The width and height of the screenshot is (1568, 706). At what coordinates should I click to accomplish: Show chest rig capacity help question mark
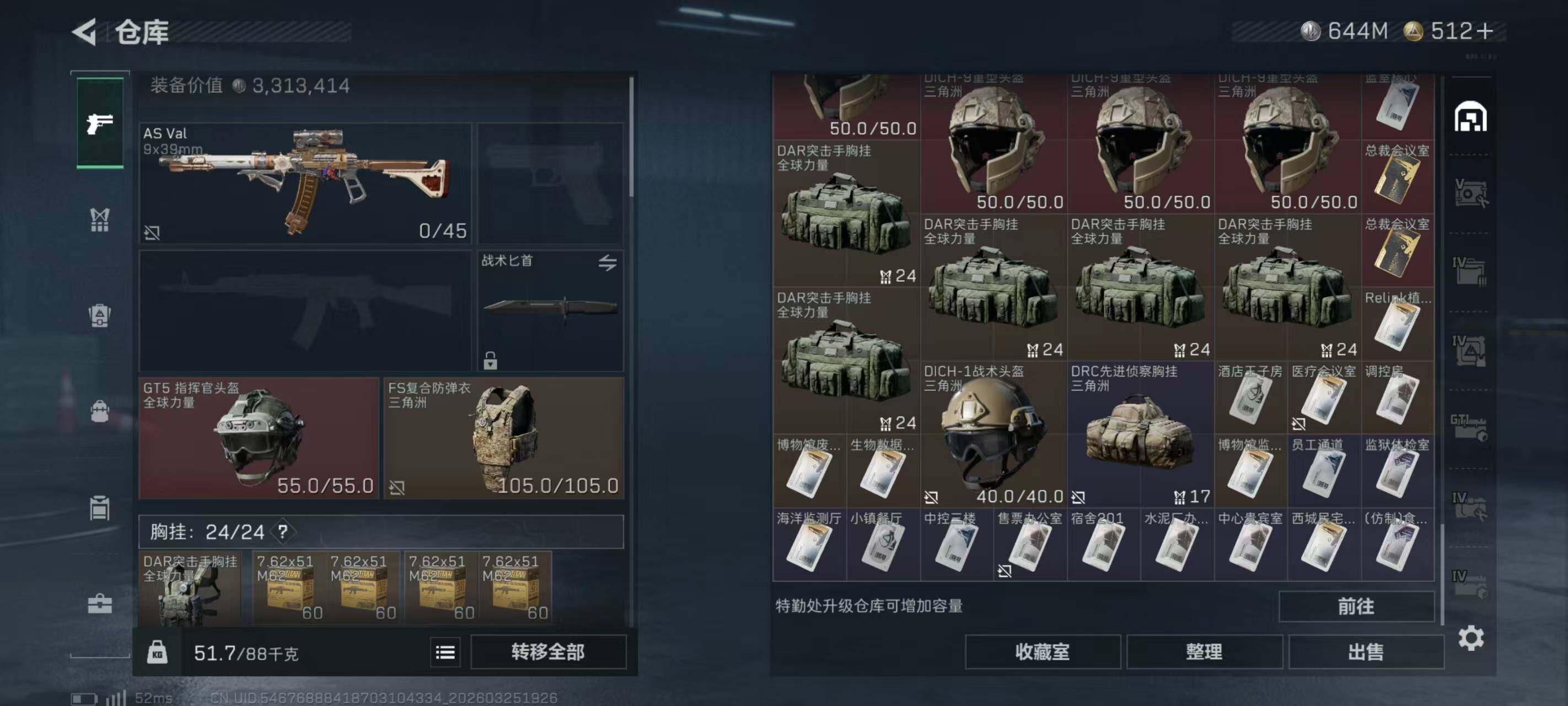(283, 532)
